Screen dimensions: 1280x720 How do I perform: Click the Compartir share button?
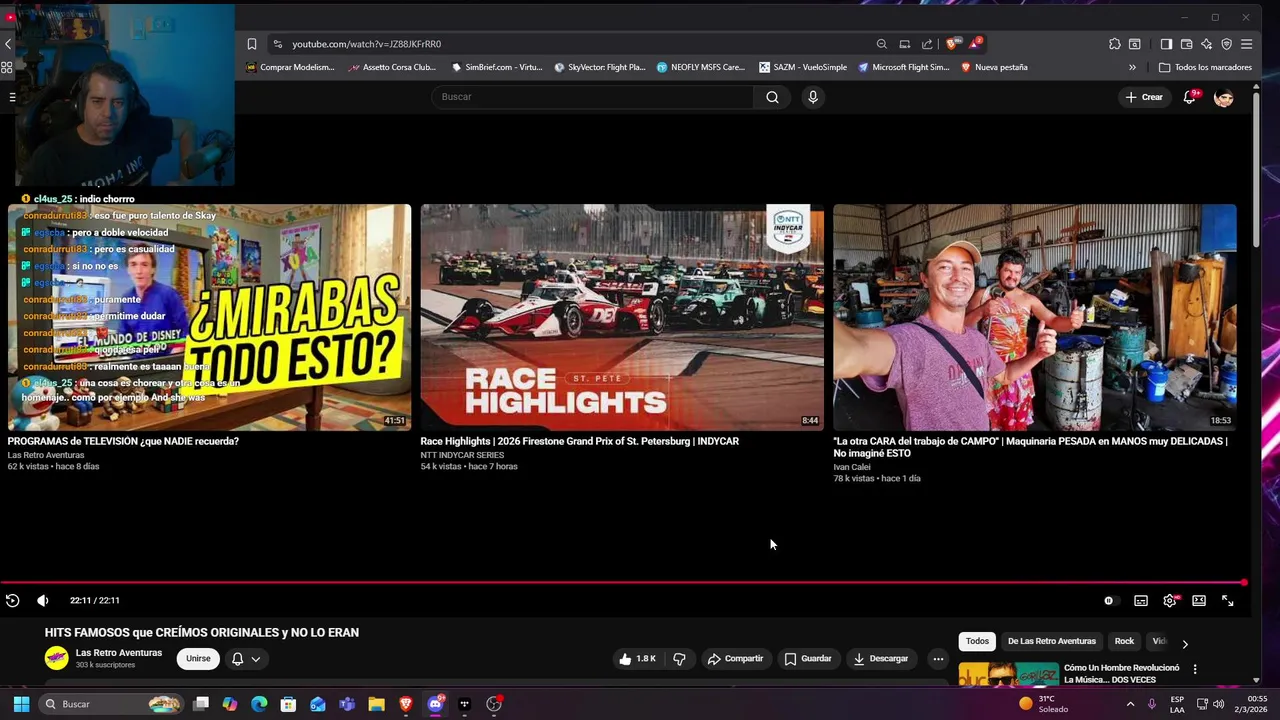click(x=735, y=658)
